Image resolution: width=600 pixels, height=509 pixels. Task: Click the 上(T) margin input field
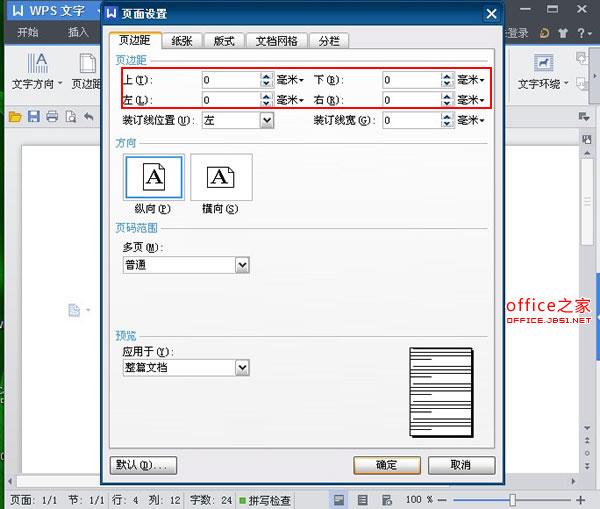(x=231, y=80)
